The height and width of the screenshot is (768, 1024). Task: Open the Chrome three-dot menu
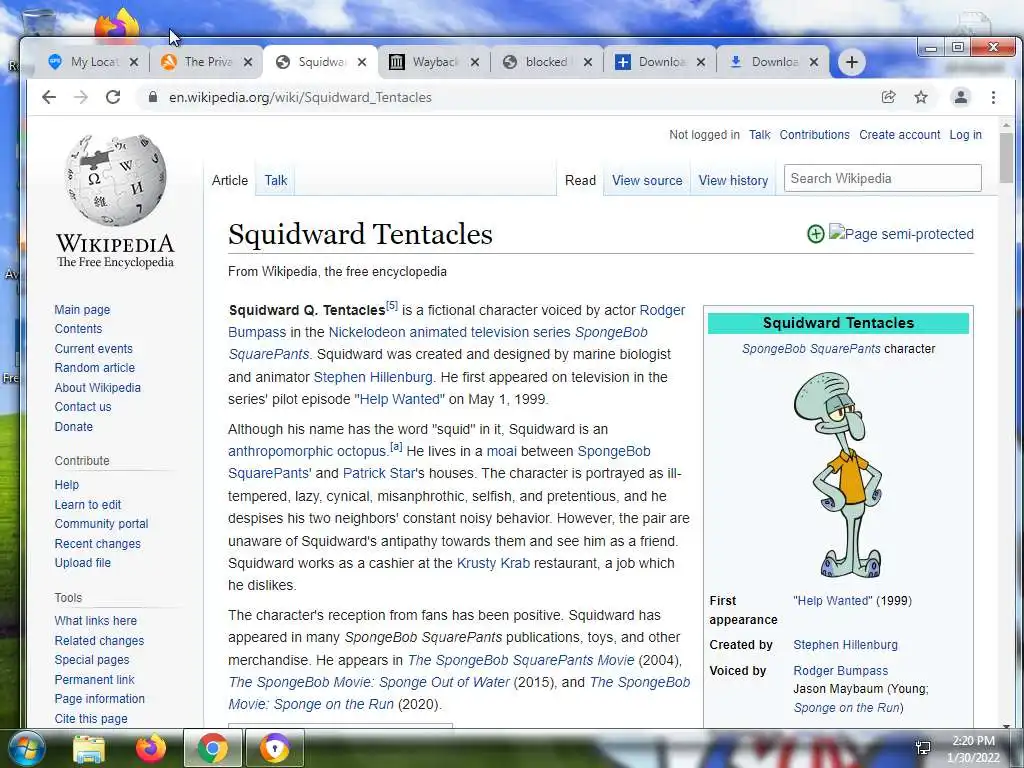pos(993,97)
